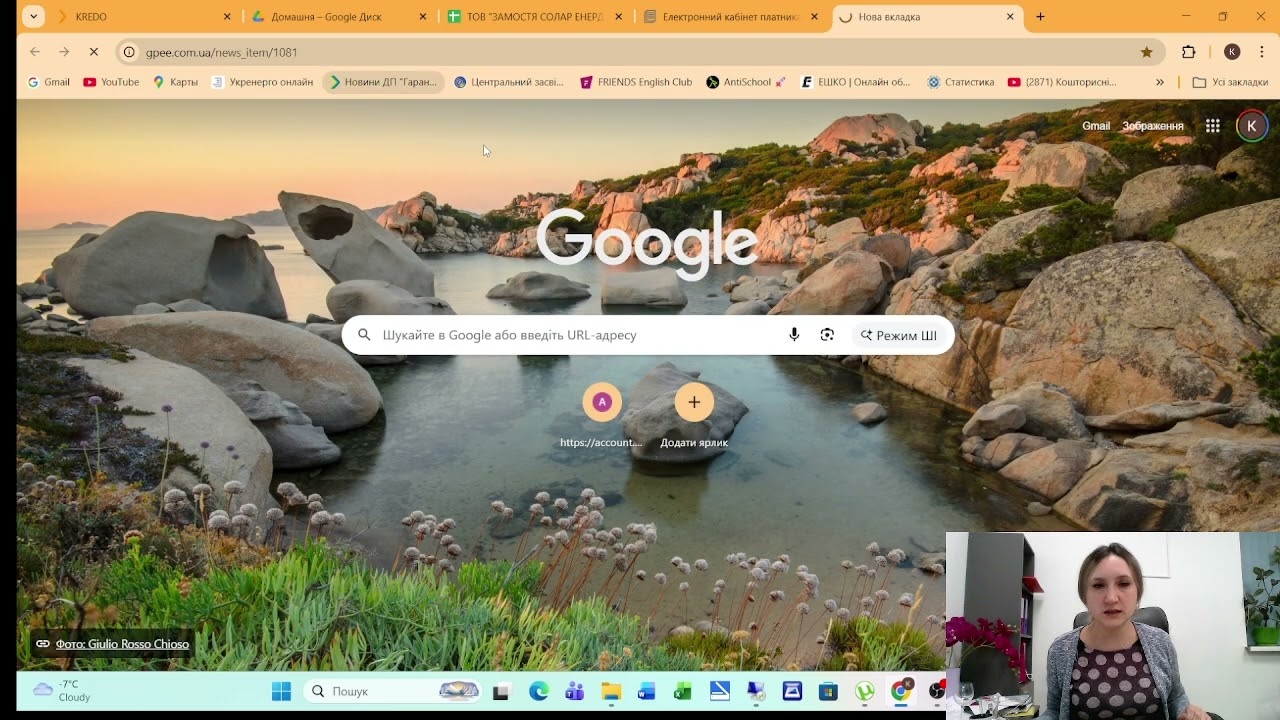Image resolution: width=1280 pixels, height=720 pixels.
Task: Open AntiSchool bookmark
Action: (x=746, y=82)
